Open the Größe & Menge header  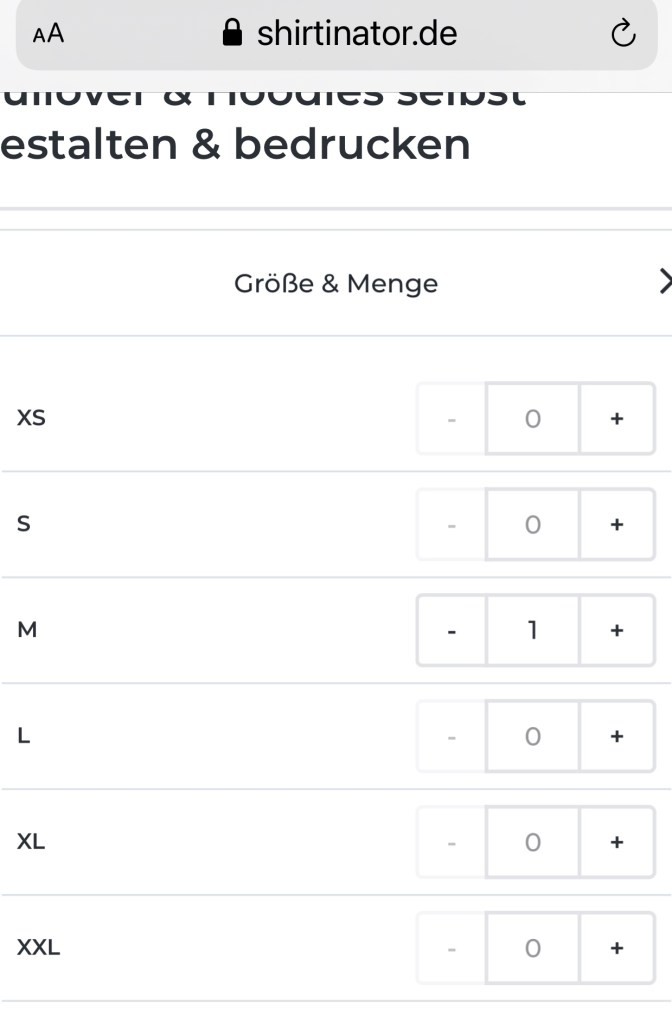point(336,284)
